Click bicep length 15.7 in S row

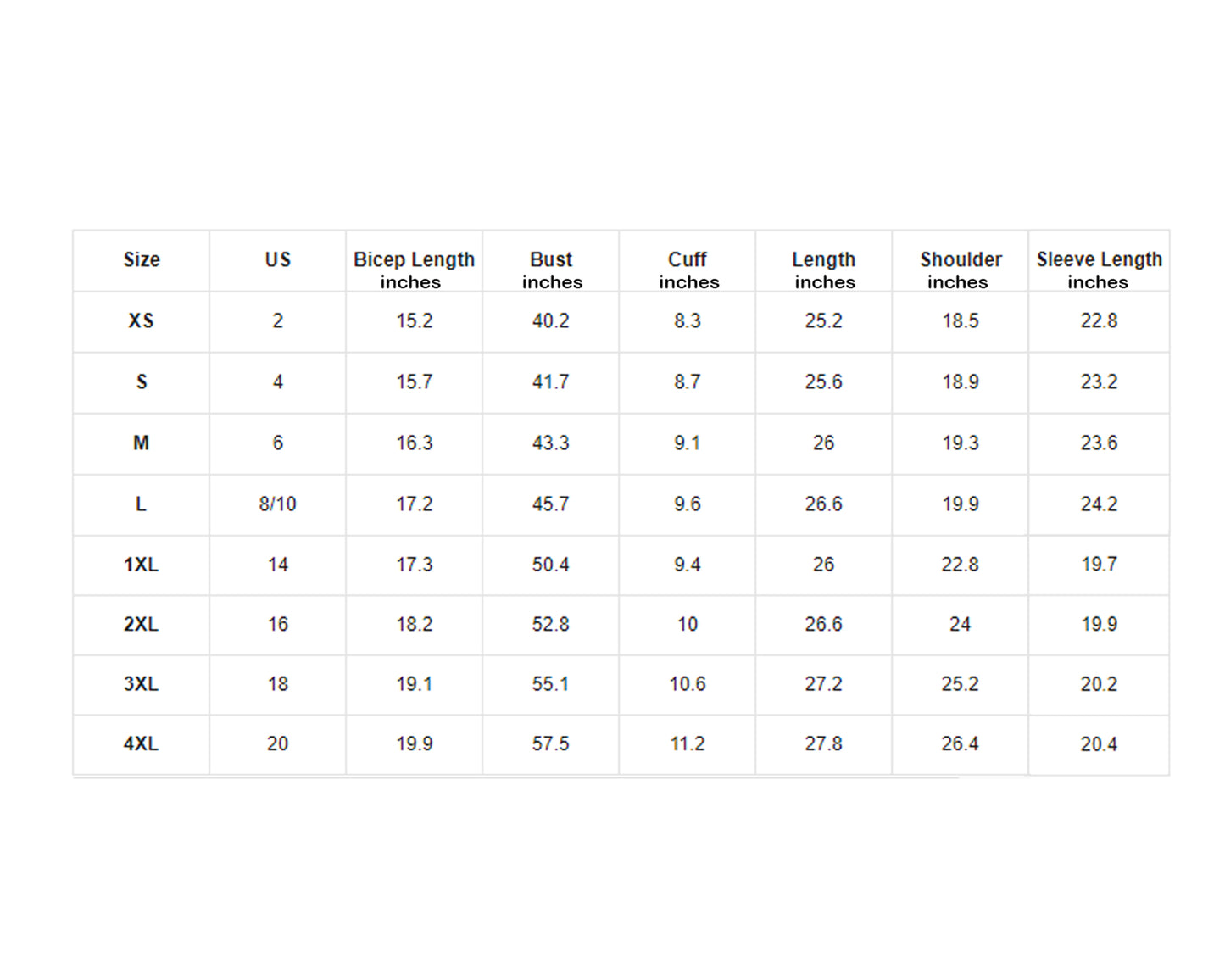(415, 382)
